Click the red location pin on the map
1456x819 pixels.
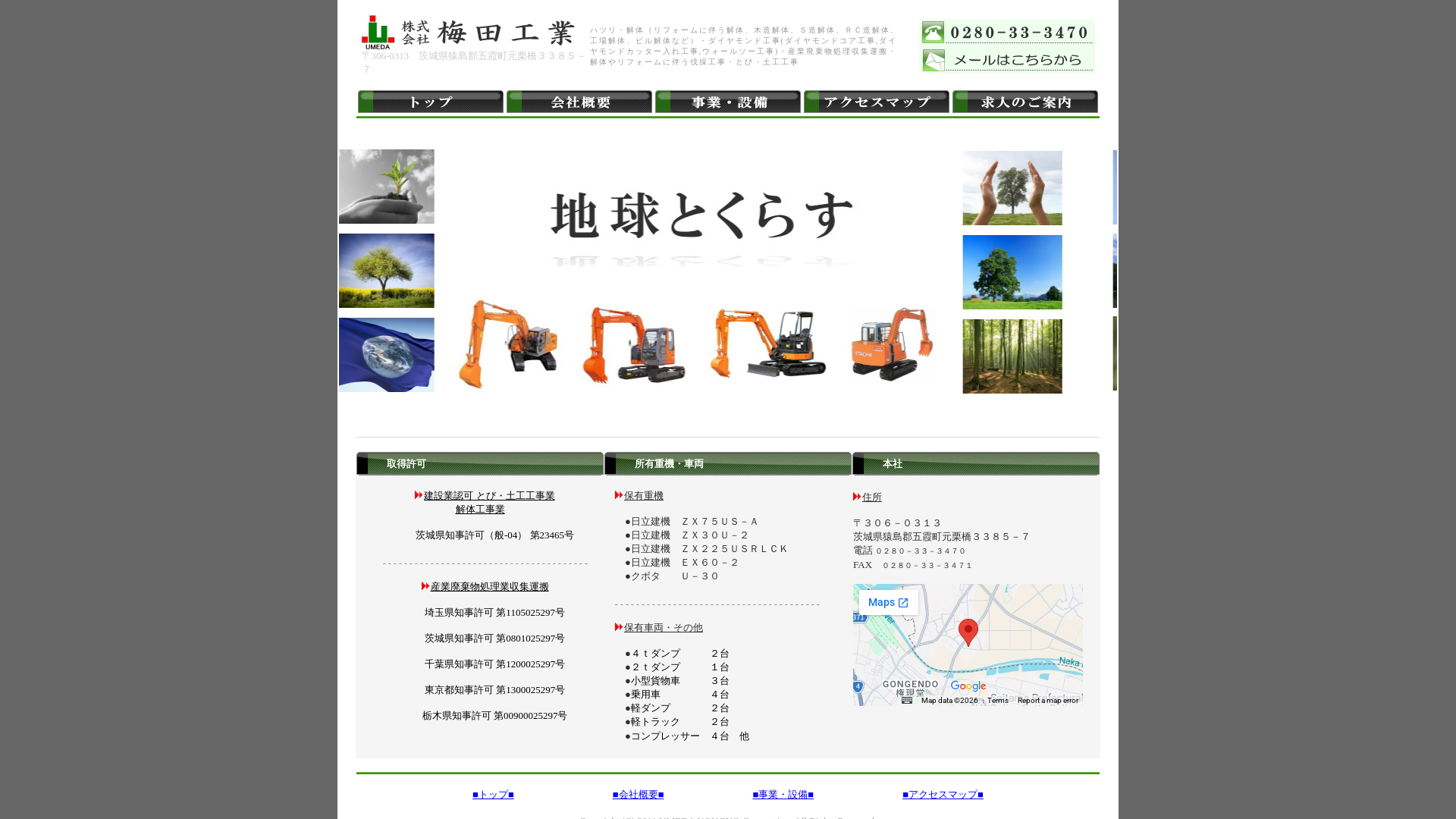pyautogui.click(x=968, y=632)
